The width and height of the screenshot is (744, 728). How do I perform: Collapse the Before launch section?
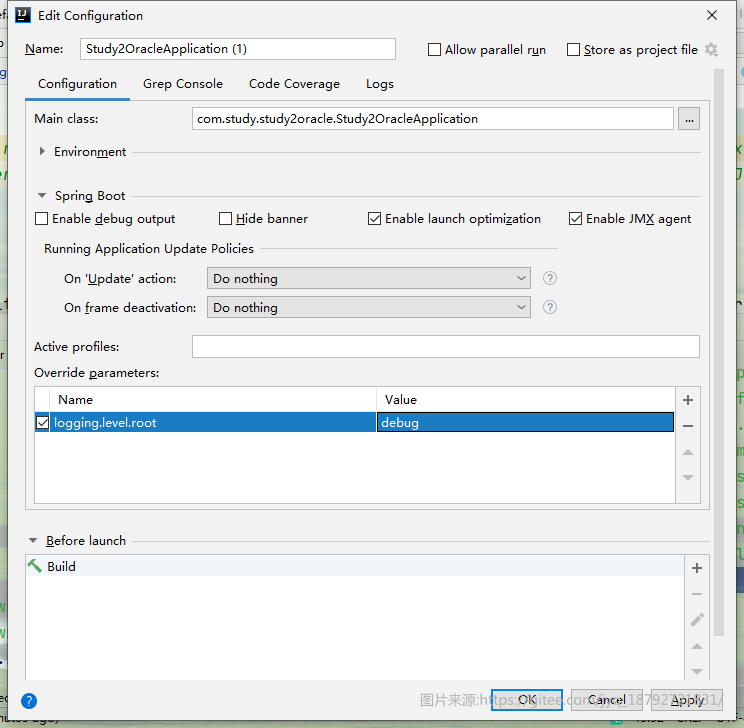(x=33, y=541)
